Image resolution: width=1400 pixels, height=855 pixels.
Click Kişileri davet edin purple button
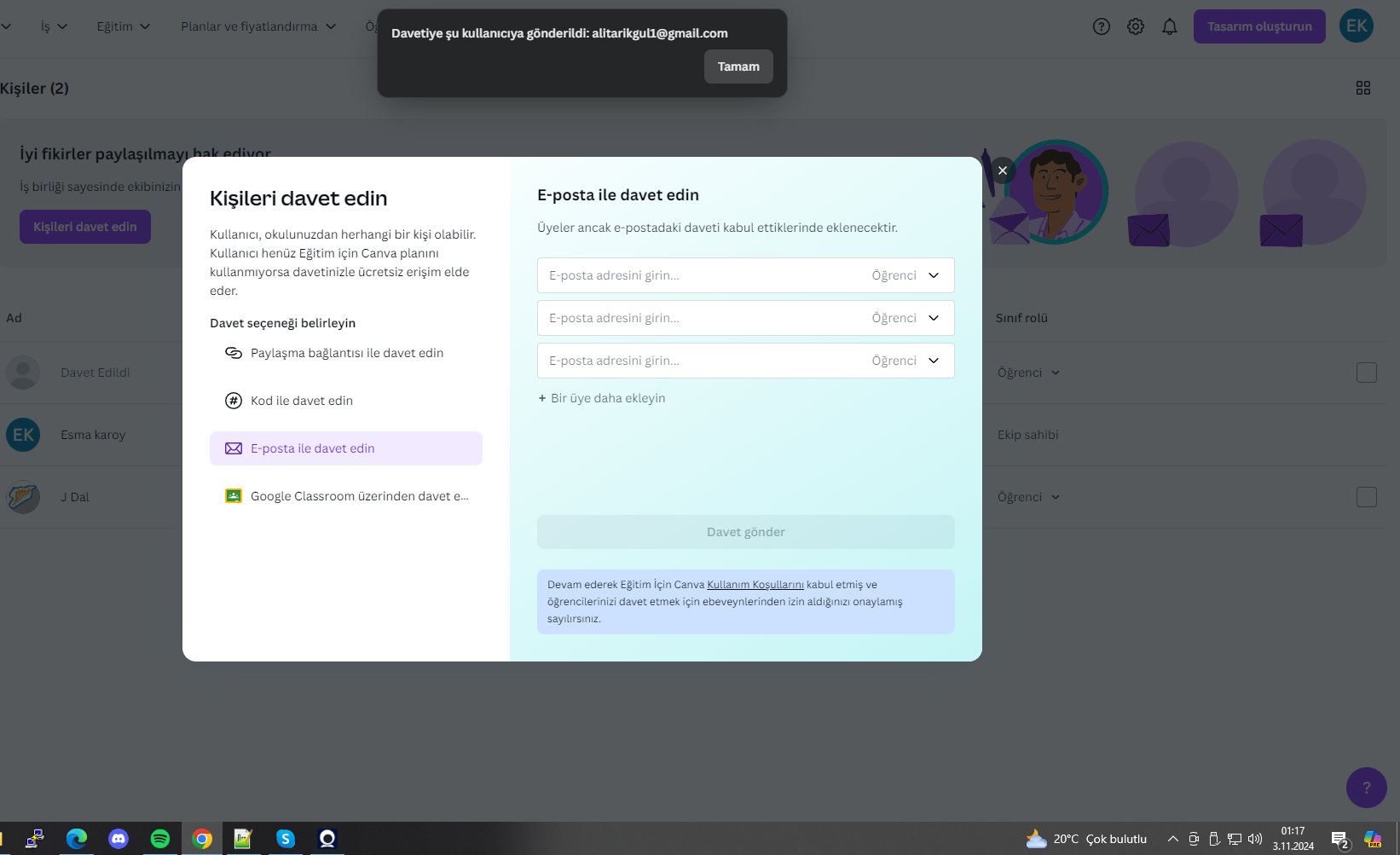(85, 227)
